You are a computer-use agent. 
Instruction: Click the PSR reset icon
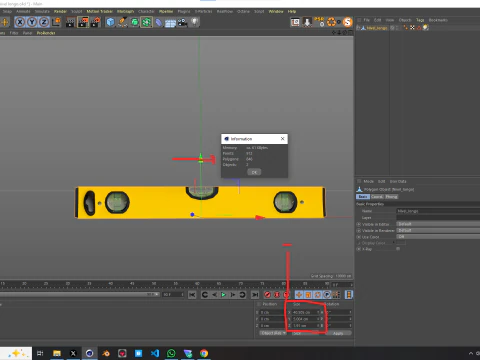[319, 22]
